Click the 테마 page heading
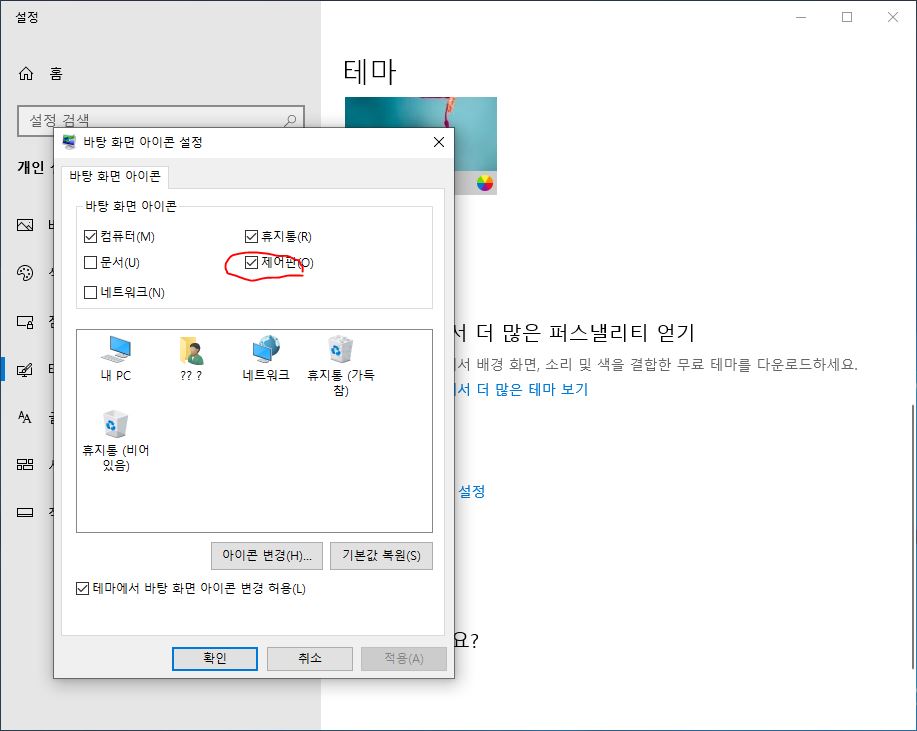This screenshot has width=917, height=731. (370, 72)
